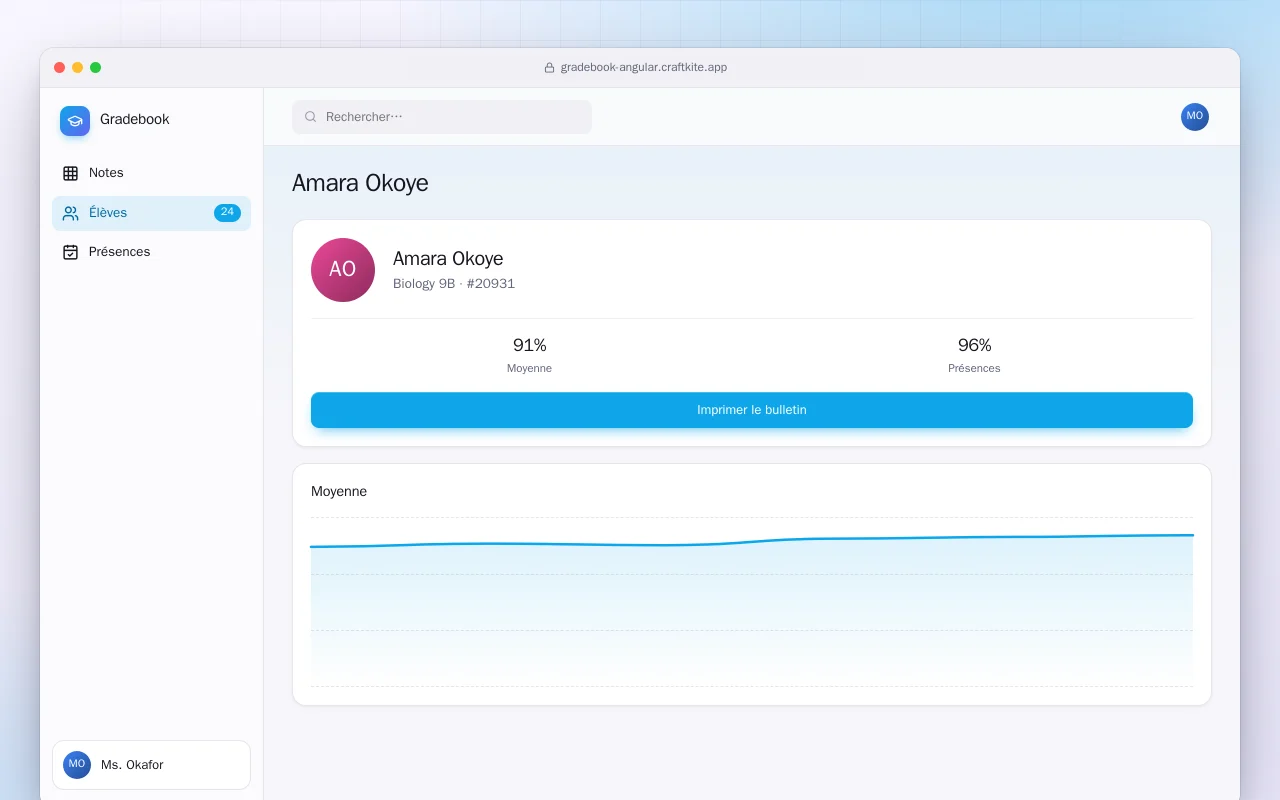
Task: Click the Gradebook graduation cap logo
Action: click(75, 121)
